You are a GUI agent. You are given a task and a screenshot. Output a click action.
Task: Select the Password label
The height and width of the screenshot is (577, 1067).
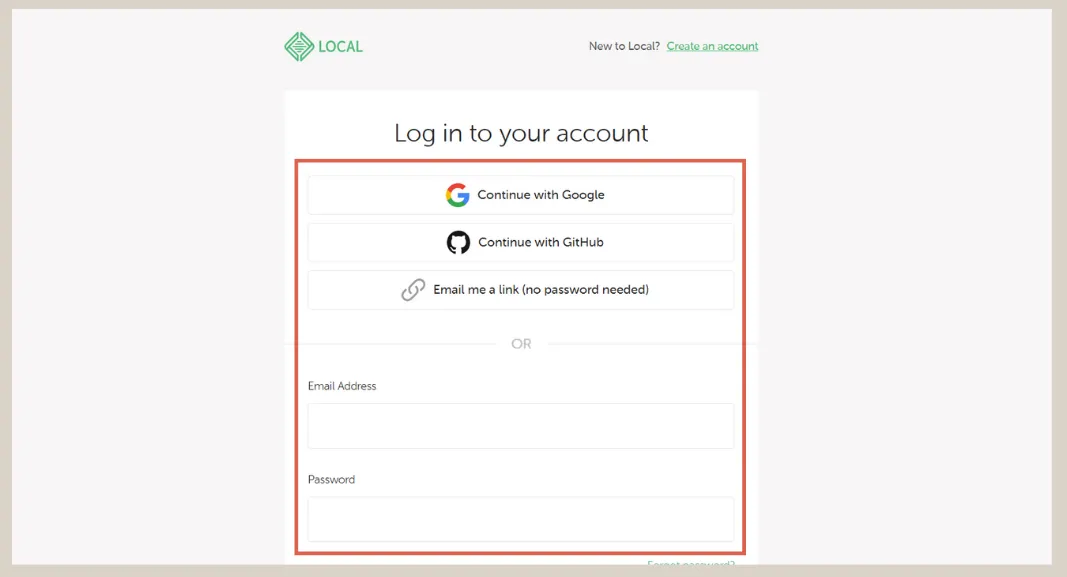(x=331, y=480)
